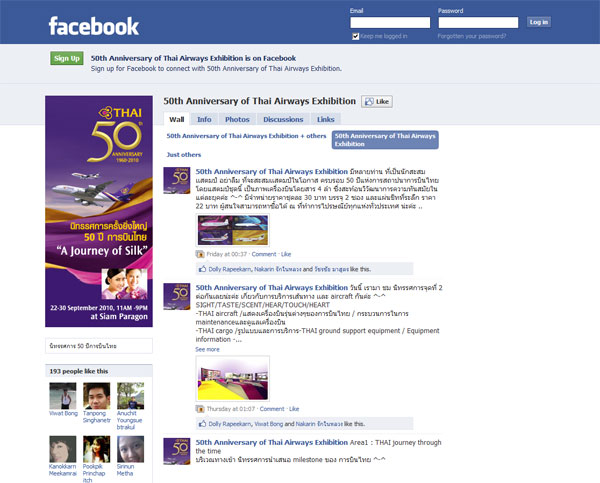Open the Anuchit Youngsuebtrakul name link
The width and height of the screenshot is (600, 483).
(129, 420)
